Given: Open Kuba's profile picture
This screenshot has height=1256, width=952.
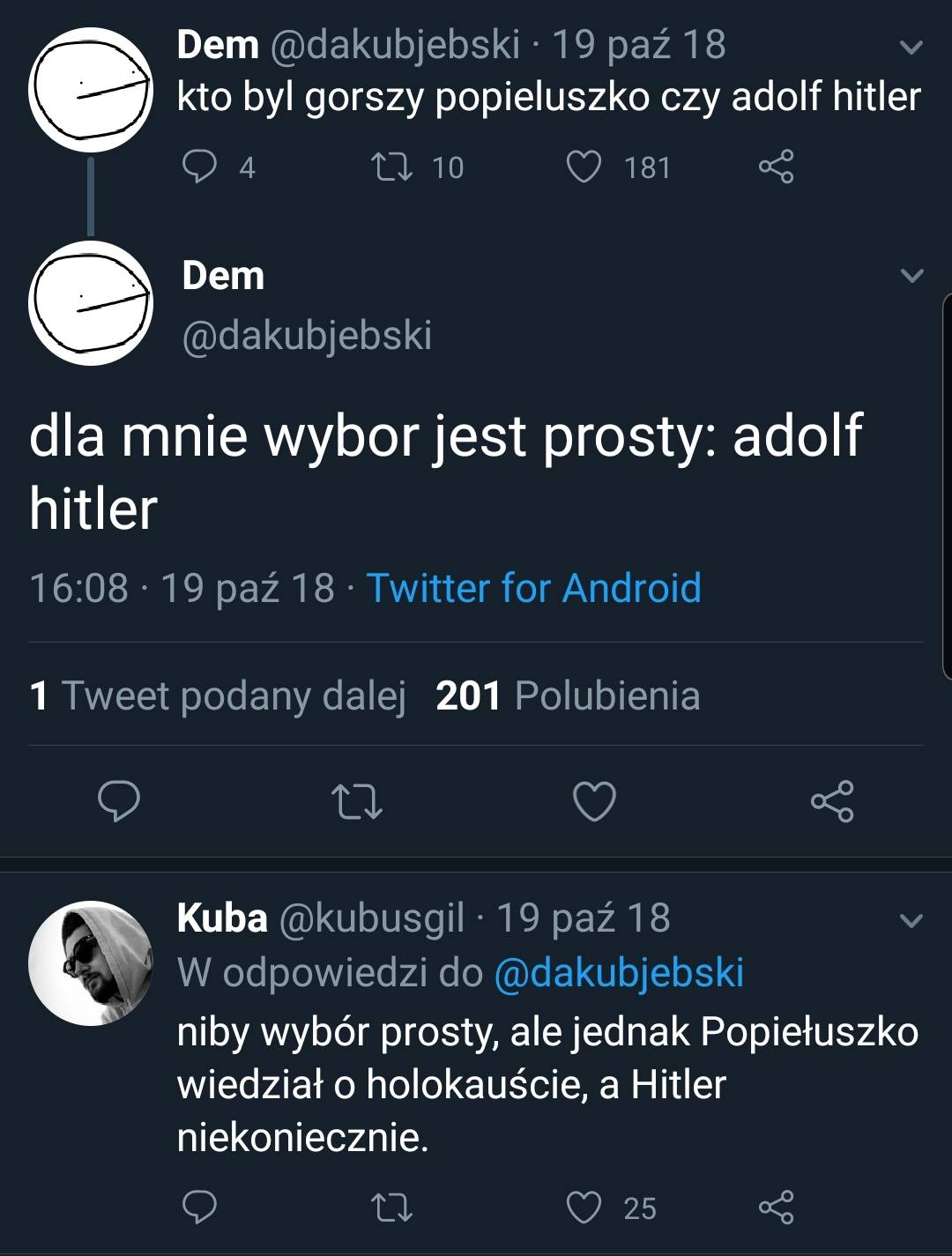Looking at the screenshot, I should tap(90, 962).
